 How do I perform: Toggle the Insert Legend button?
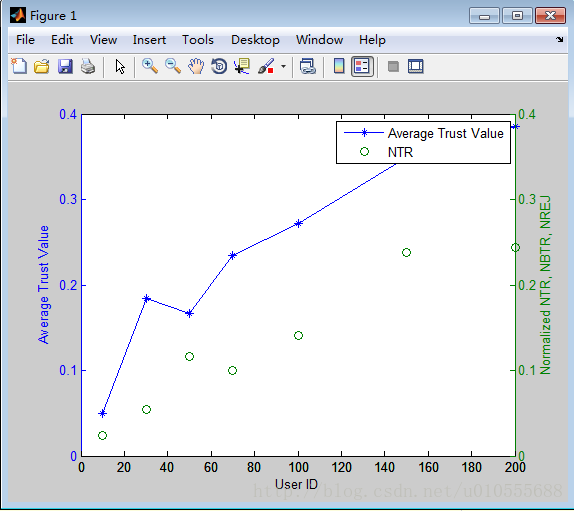[362, 67]
